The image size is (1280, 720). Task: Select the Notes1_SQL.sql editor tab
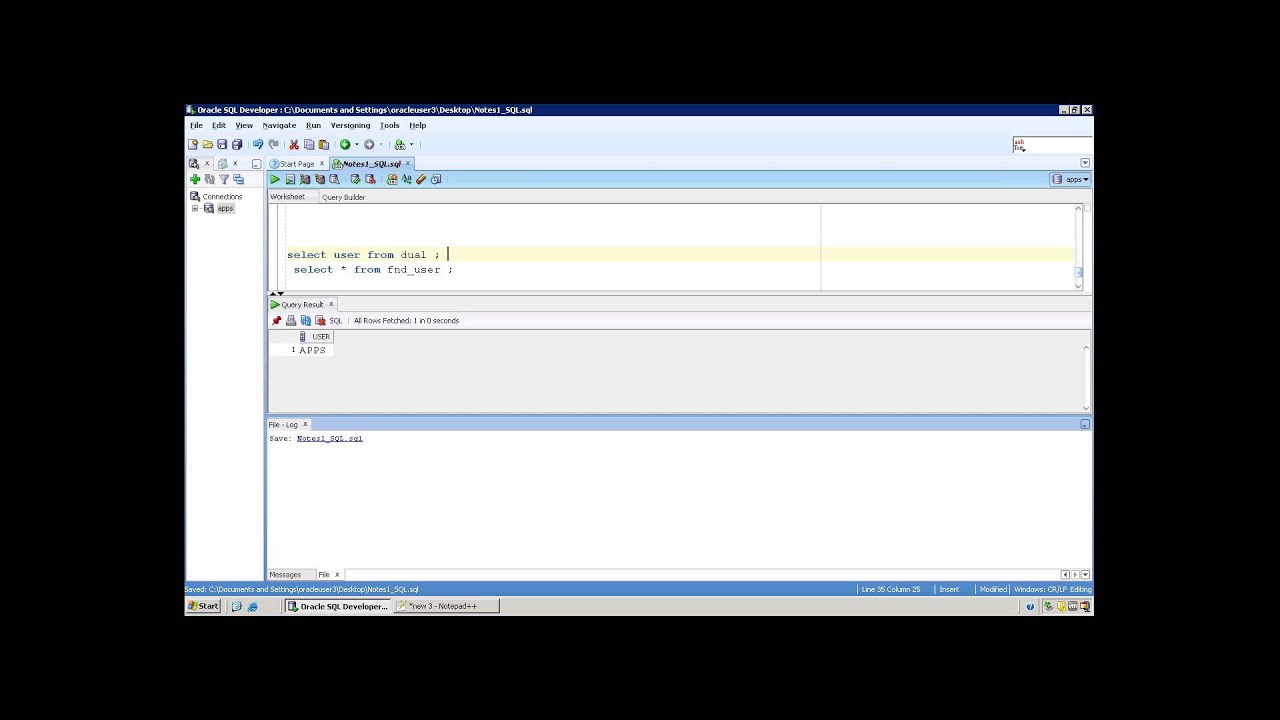(371, 163)
